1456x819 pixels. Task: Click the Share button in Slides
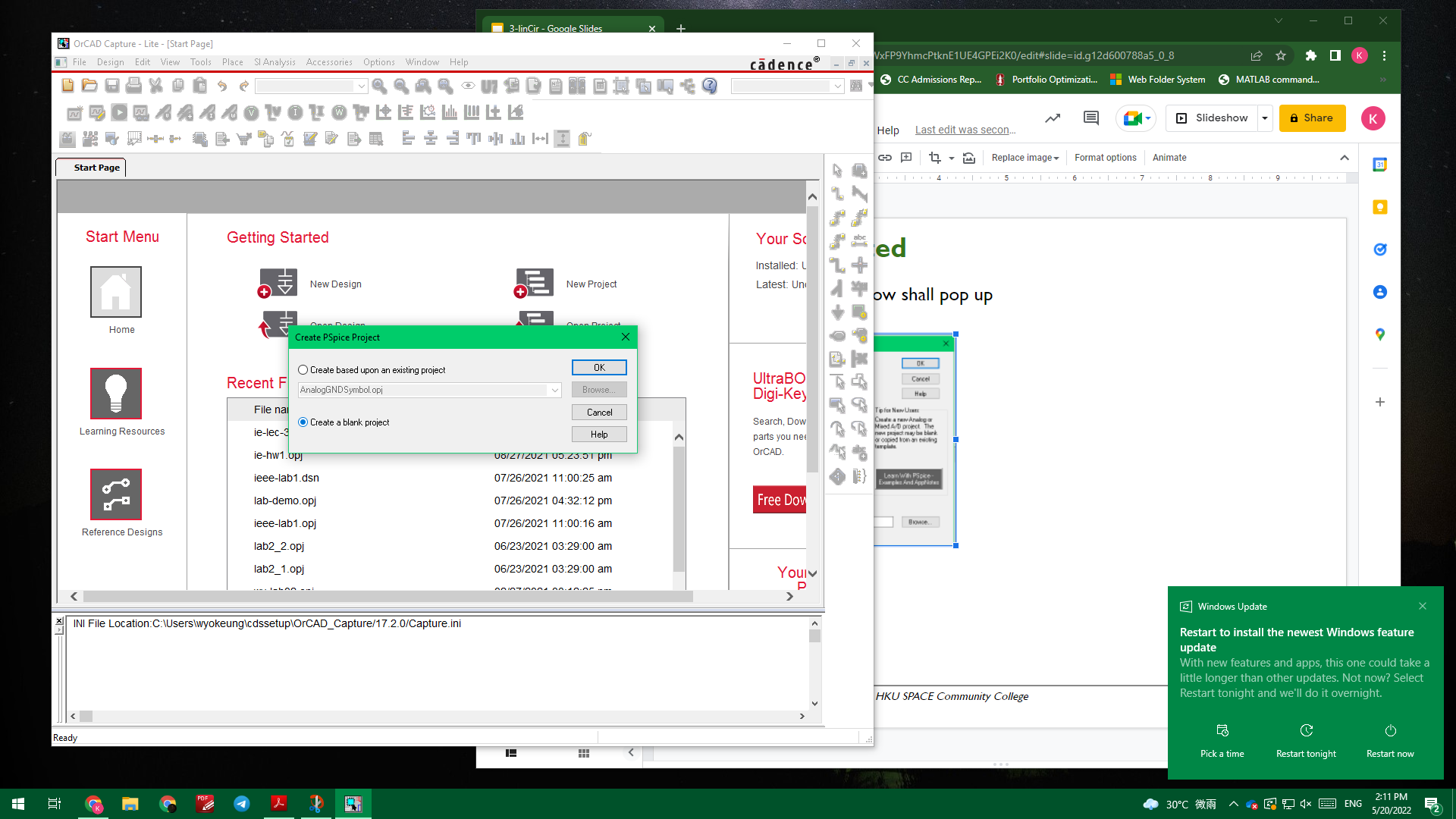(1312, 118)
